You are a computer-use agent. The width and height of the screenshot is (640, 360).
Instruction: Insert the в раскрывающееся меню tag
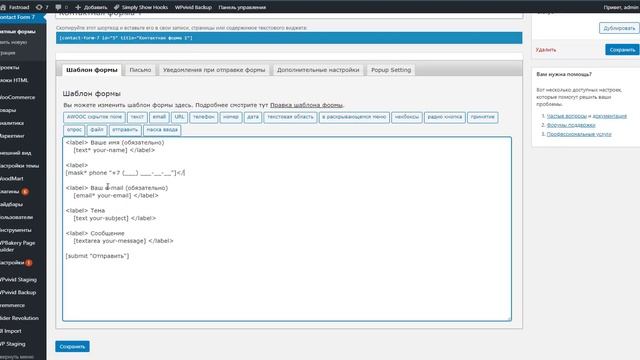pos(354,117)
